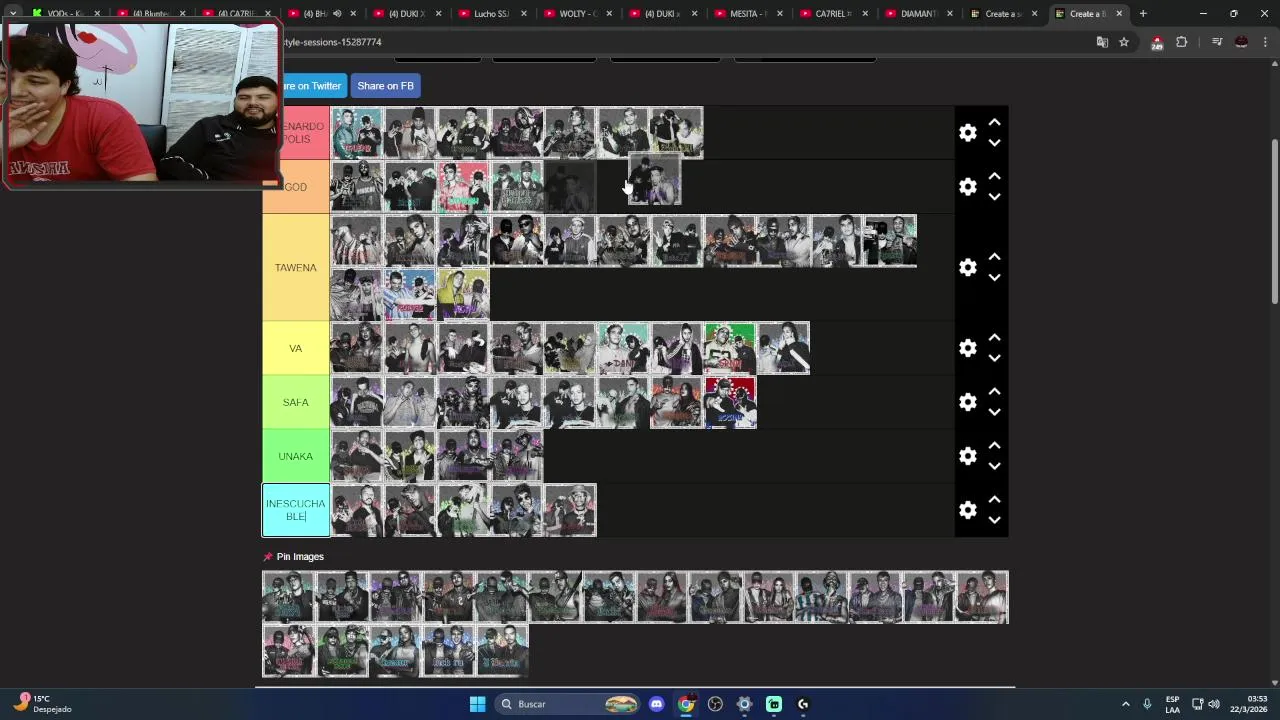Screen dimensions: 1280x720
Task: Open settings gear for VA tier row
Action: [x=968, y=348]
